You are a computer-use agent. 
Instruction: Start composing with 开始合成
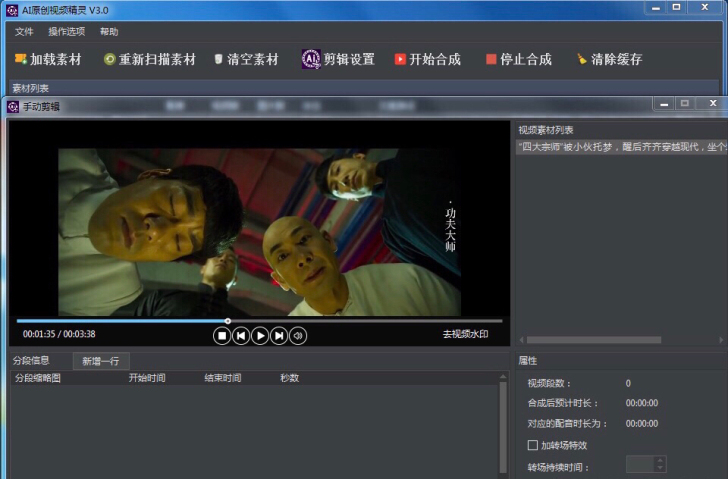(x=428, y=59)
